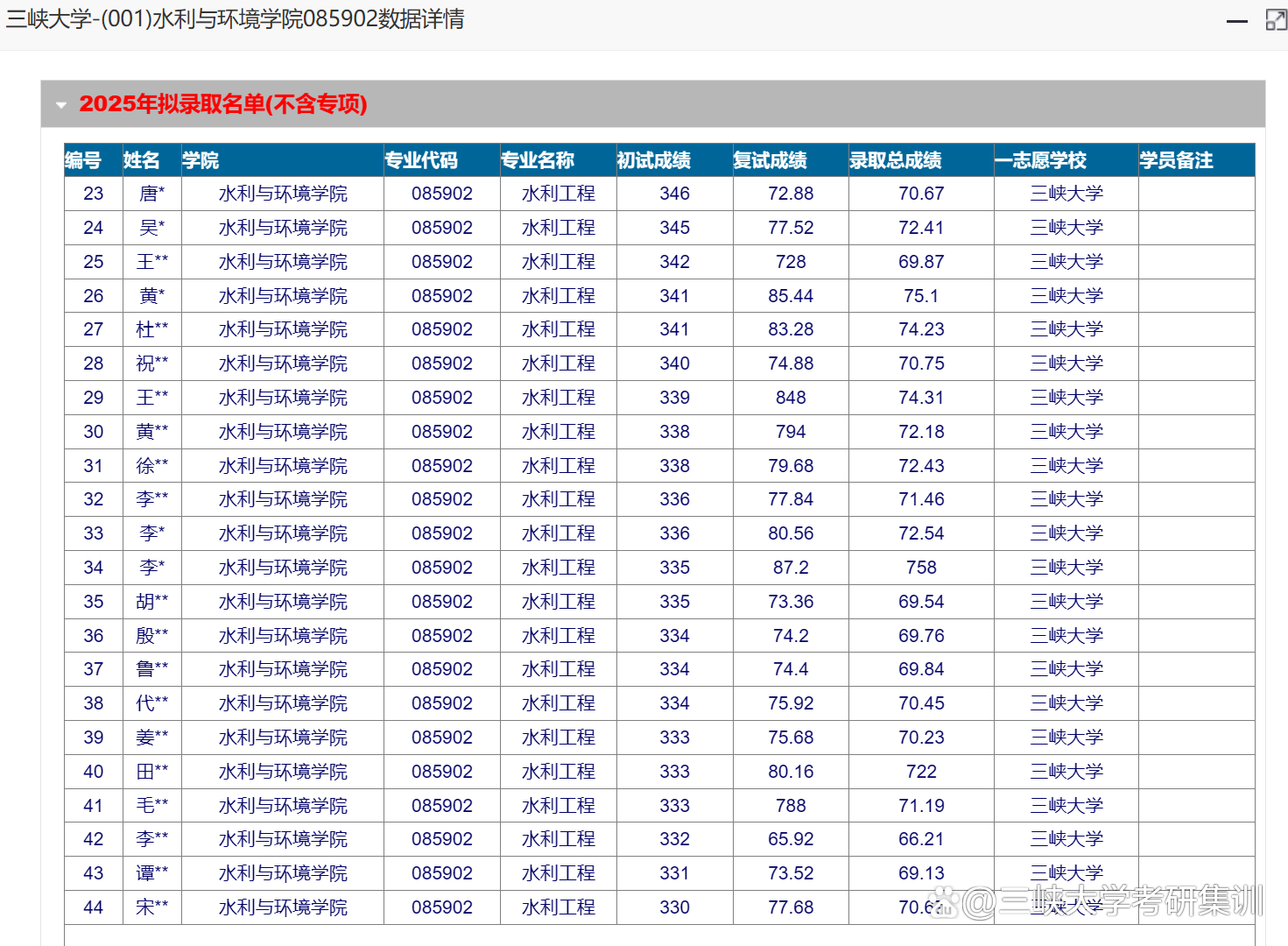Screen dimensions: 1288x946
Task: Click the score 728 cell for 王**
Action: (x=790, y=261)
